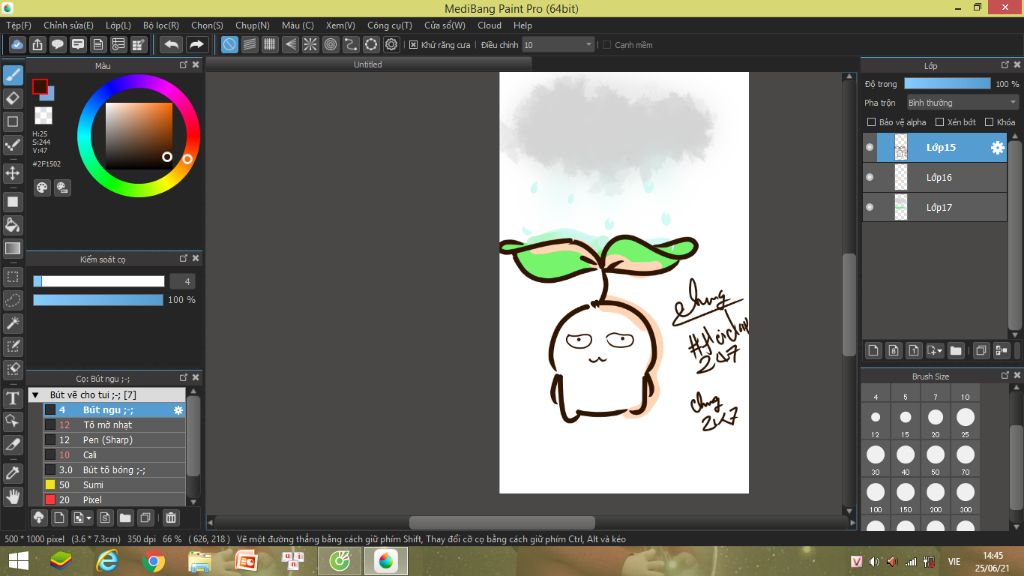1024x576 pixels.
Task: Select the Pen (Sharp) brush
Action: pyautogui.click(x=114, y=440)
